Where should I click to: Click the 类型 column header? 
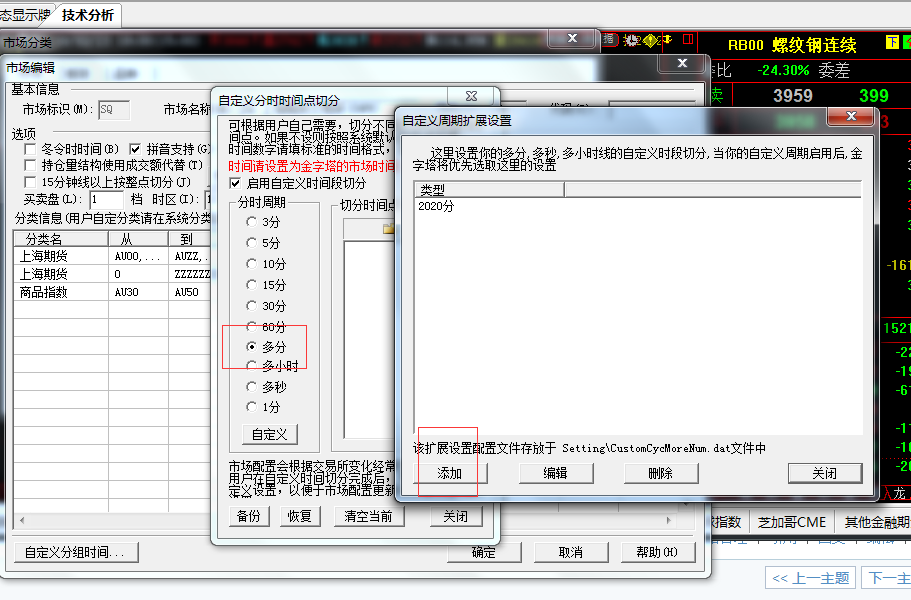[x=489, y=189]
